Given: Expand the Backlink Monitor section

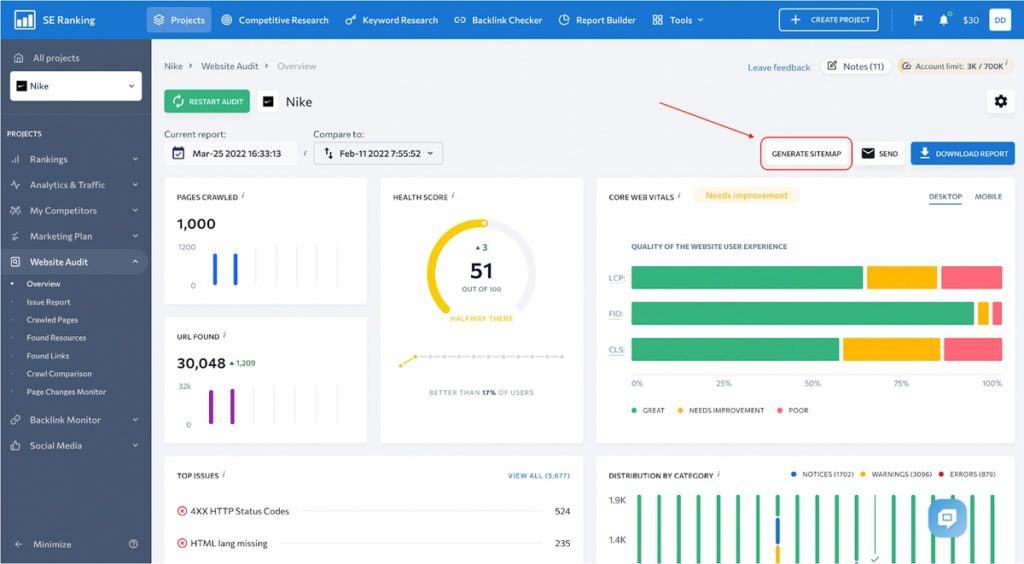Looking at the screenshot, I should pyautogui.click(x=135, y=420).
